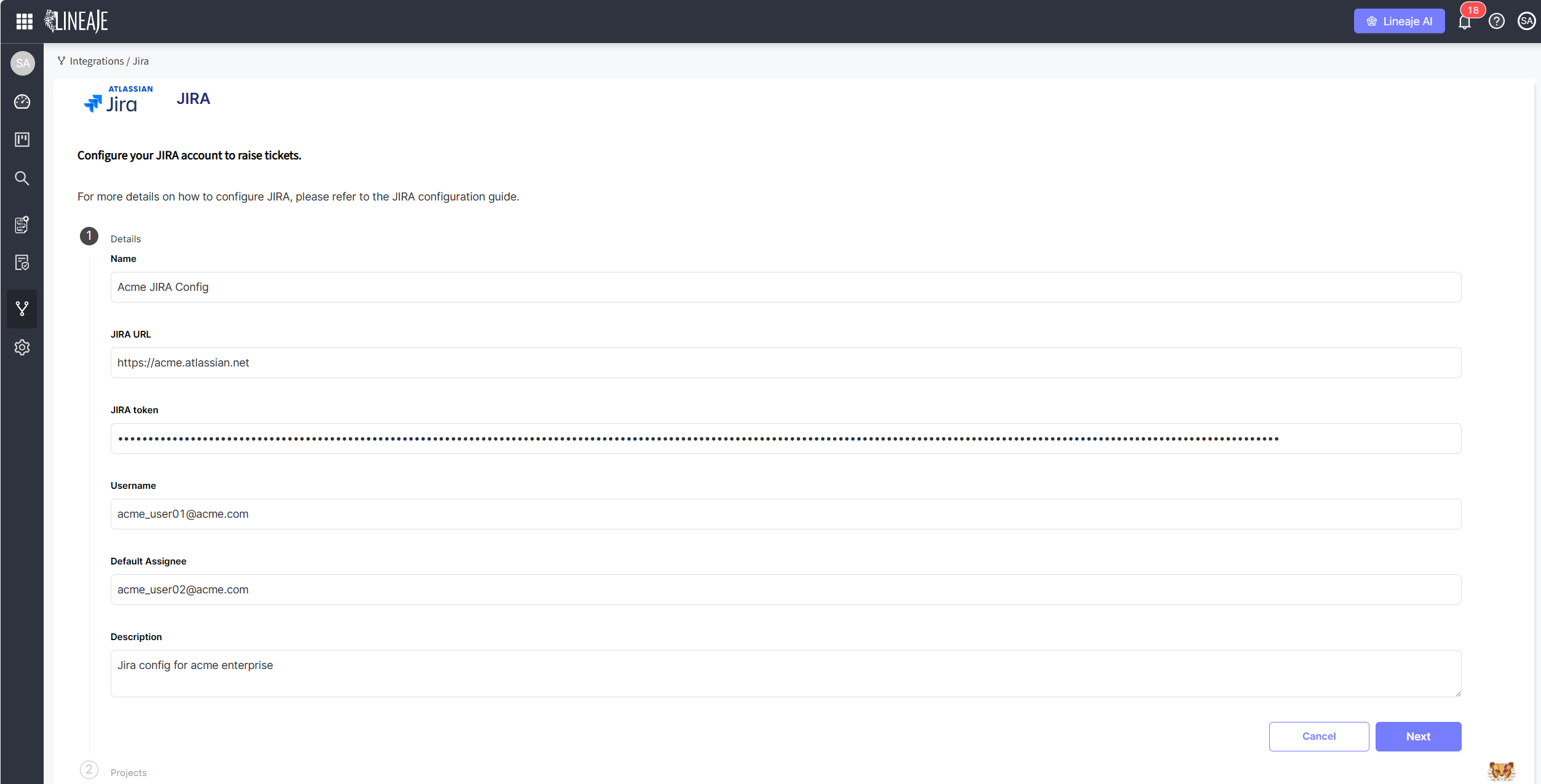Click the Name input field
Viewport: 1541px width, 784px height.
point(785,287)
